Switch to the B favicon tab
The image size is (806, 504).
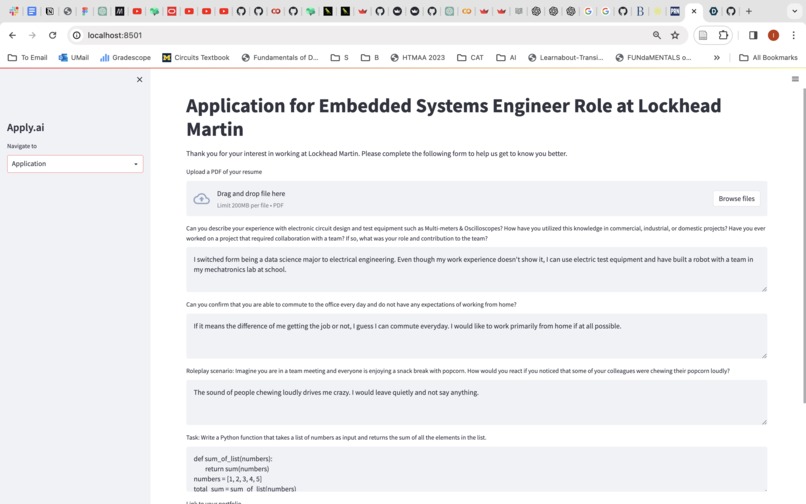(640, 11)
